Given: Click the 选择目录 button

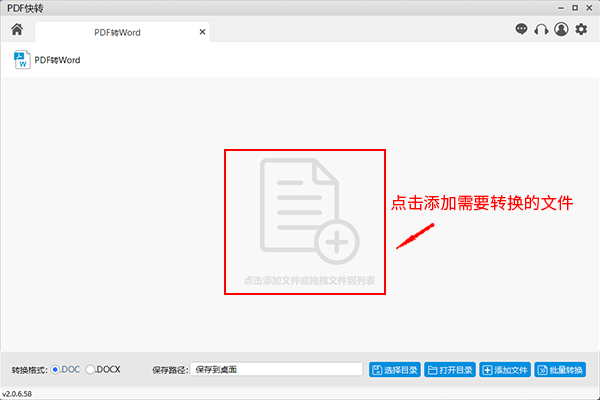Looking at the screenshot, I should (x=395, y=370).
